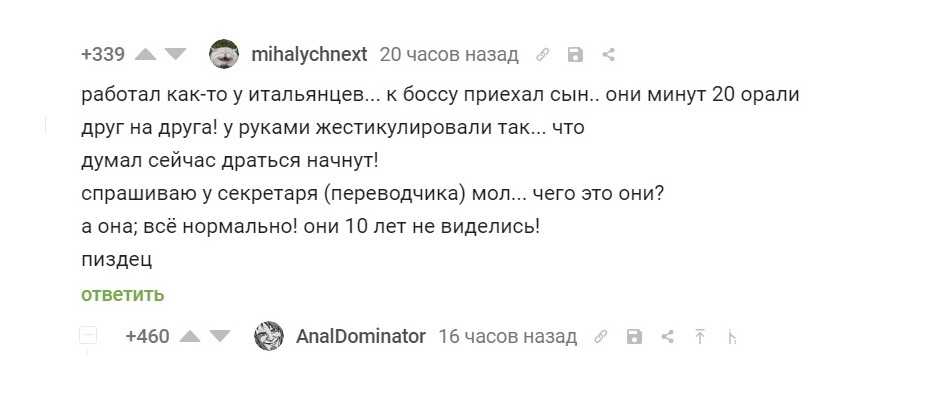Open AnalDominator user profile
This screenshot has width=933, height=408.
(x=361, y=336)
